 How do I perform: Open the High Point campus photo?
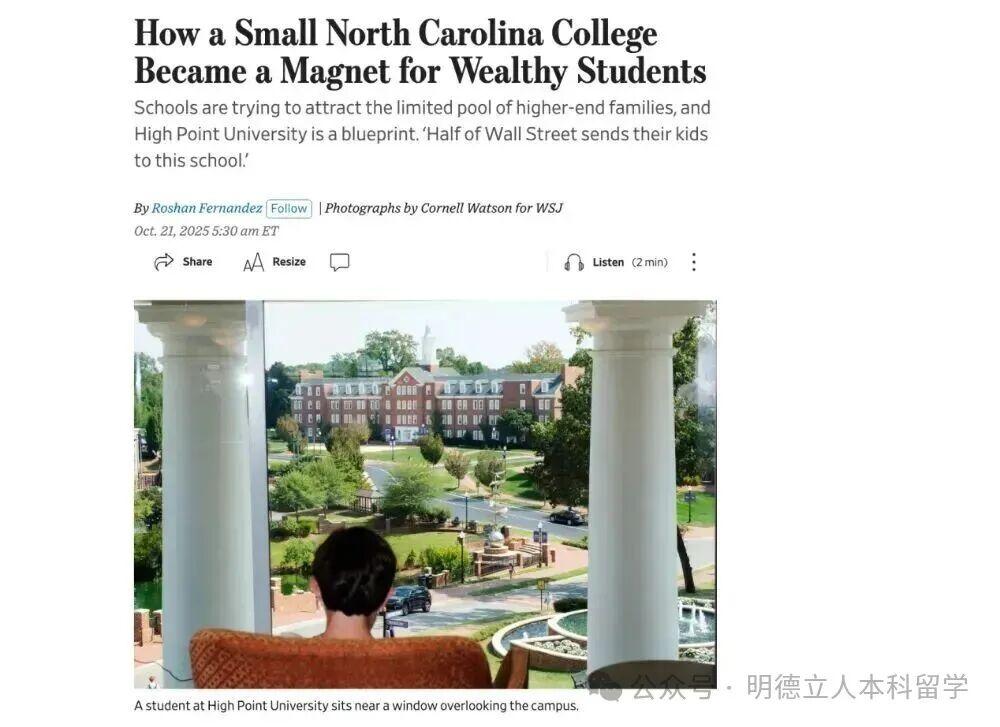[x=425, y=494]
